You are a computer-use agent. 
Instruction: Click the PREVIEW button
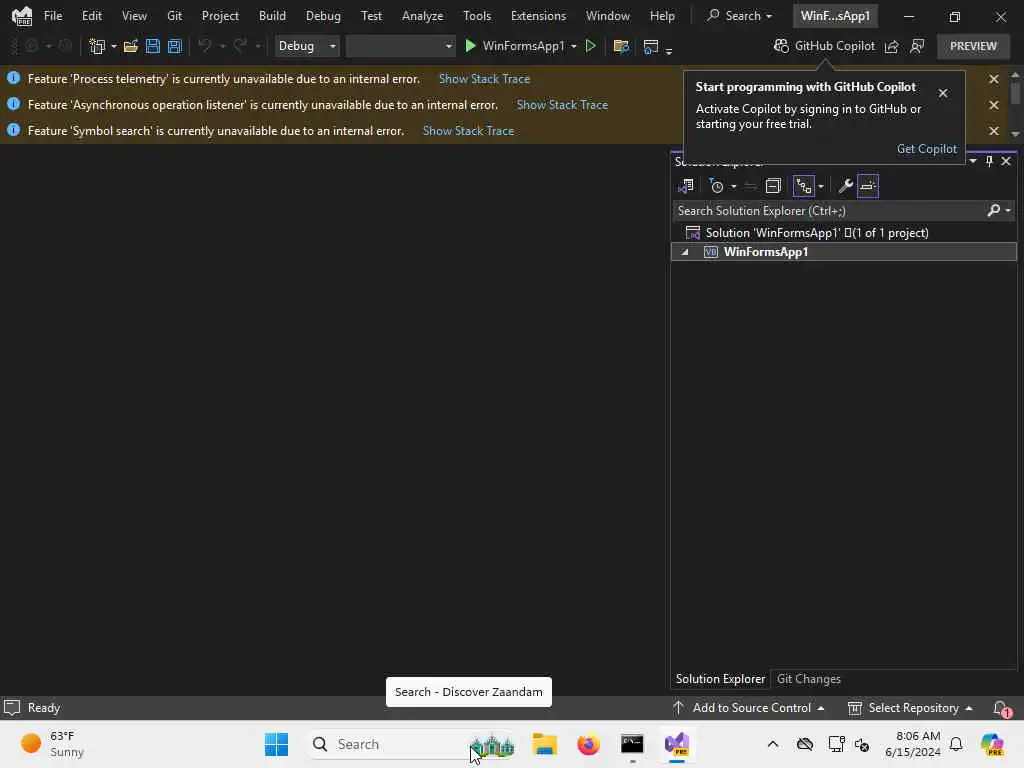[x=973, y=46]
